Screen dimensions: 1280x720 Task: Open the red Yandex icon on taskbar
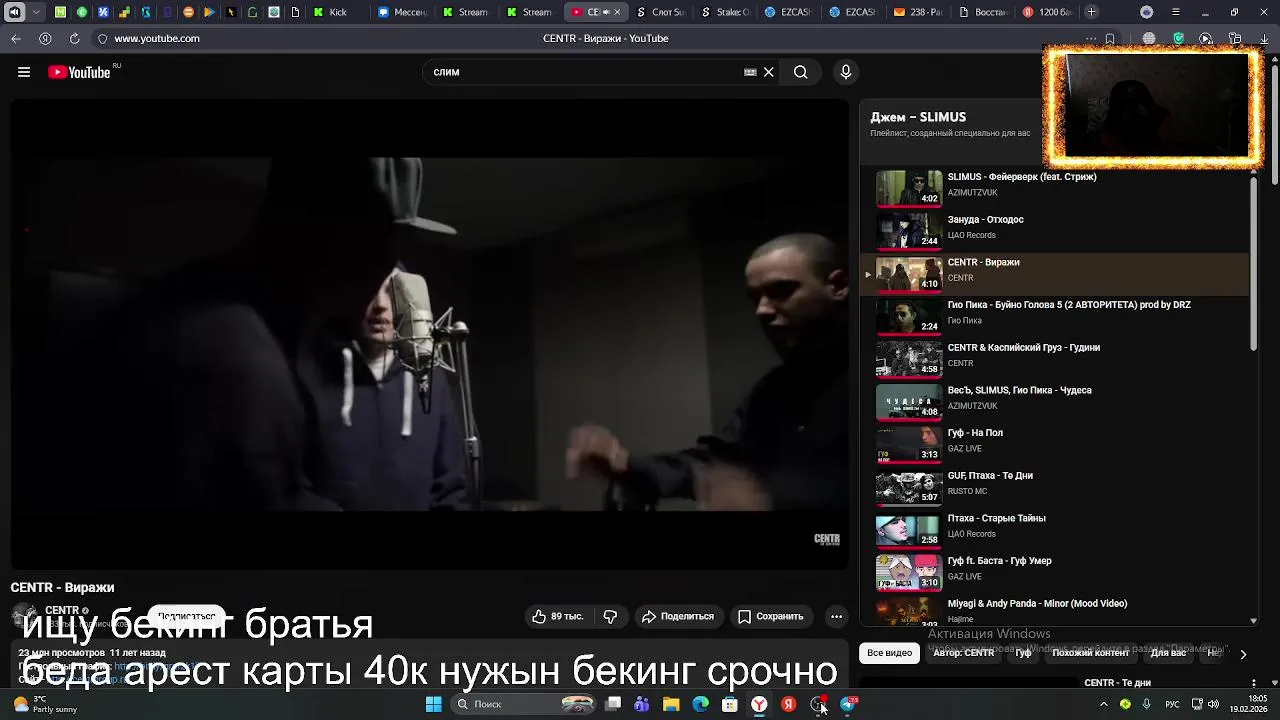(789, 704)
